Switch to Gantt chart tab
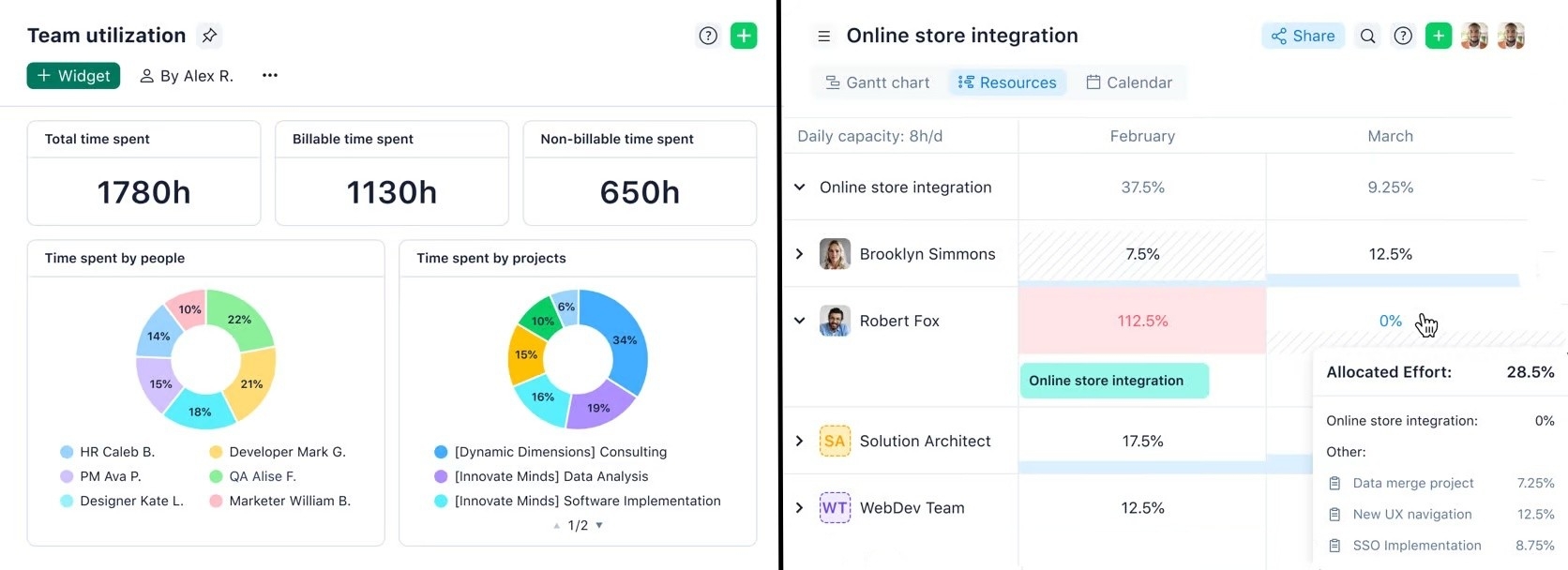 [877, 82]
